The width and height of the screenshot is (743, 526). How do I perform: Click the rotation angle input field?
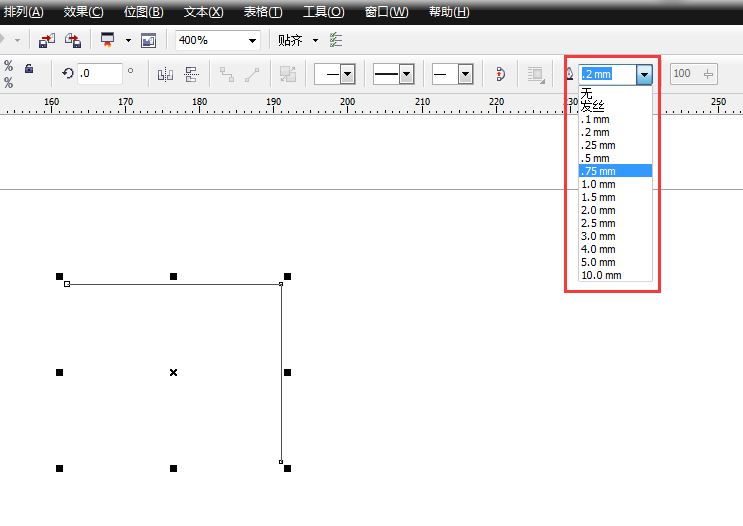(x=100, y=74)
